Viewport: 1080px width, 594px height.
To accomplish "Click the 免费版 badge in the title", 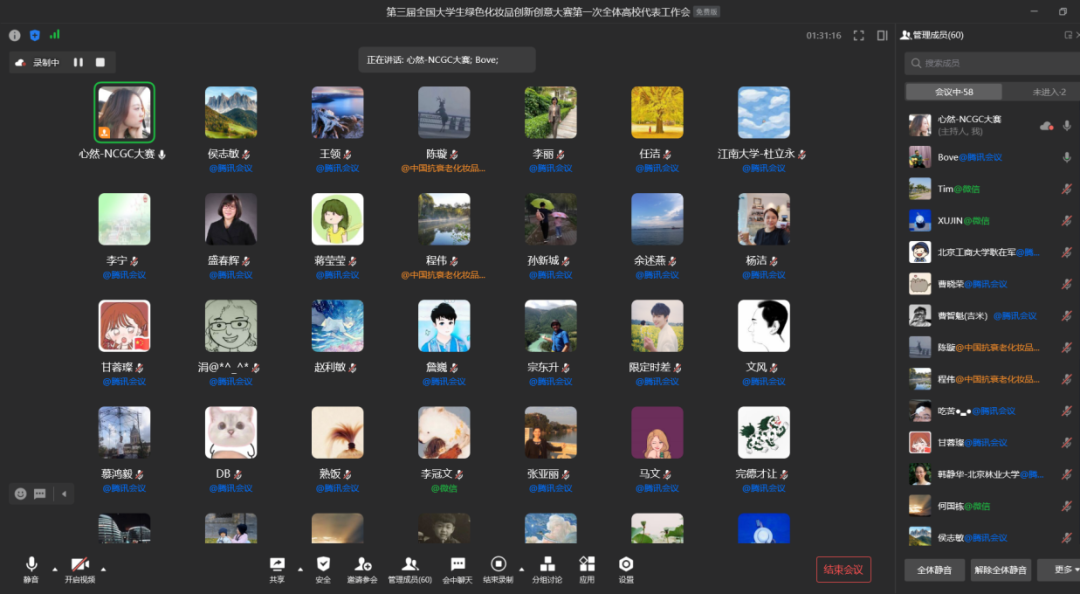I will pyautogui.click(x=706, y=12).
